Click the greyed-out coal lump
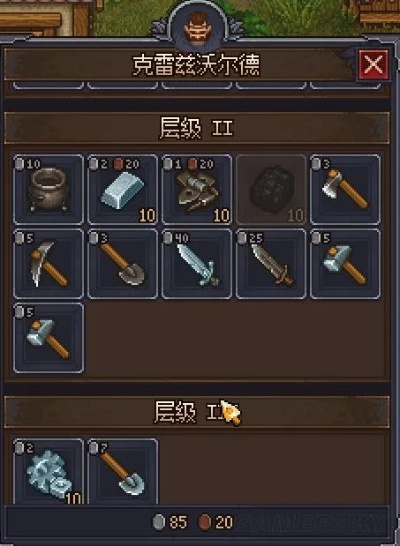 tap(271, 190)
